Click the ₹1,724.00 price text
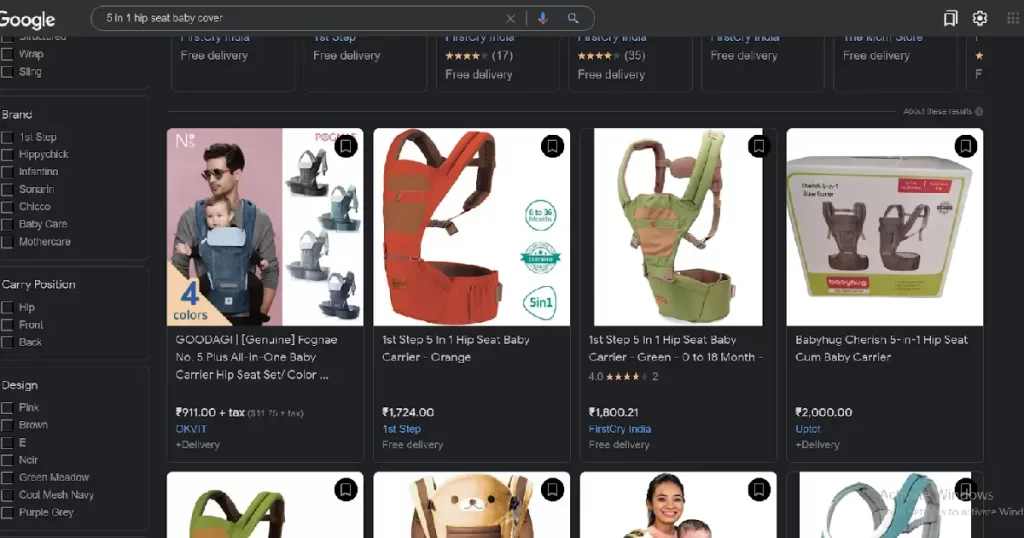Screen dimensions: 1024x538 408,413
